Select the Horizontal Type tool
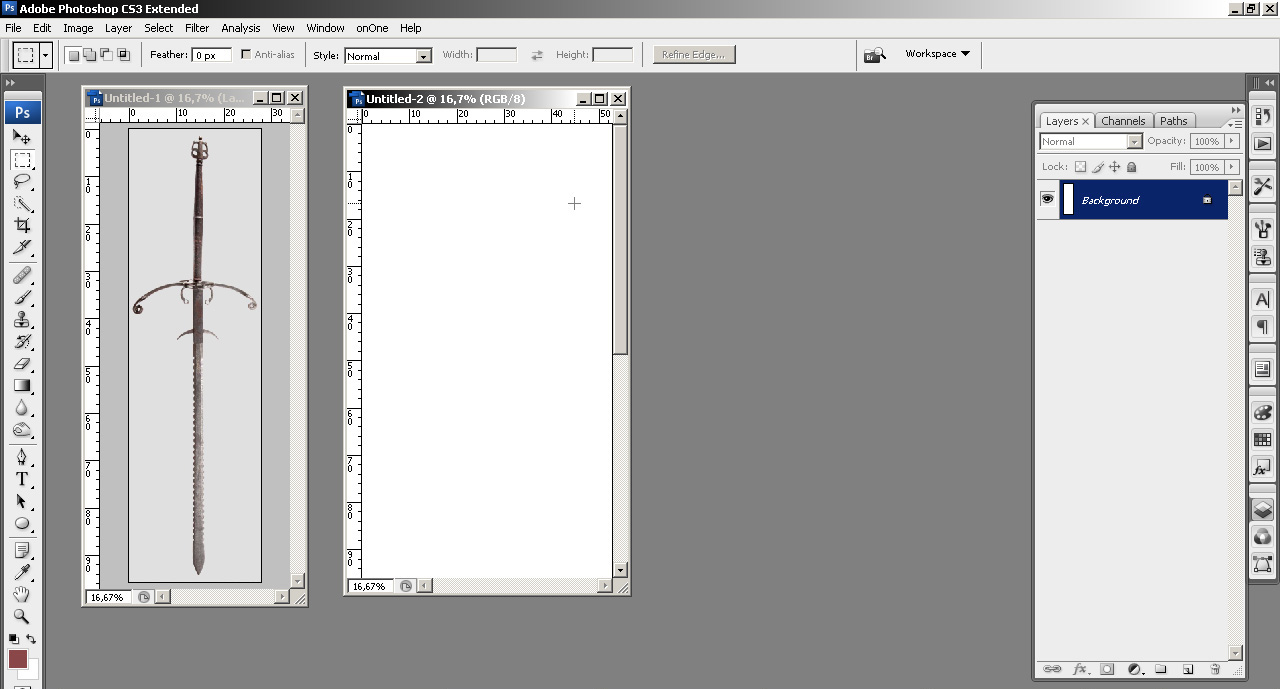Image resolution: width=1280 pixels, height=689 pixels. (21, 479)
